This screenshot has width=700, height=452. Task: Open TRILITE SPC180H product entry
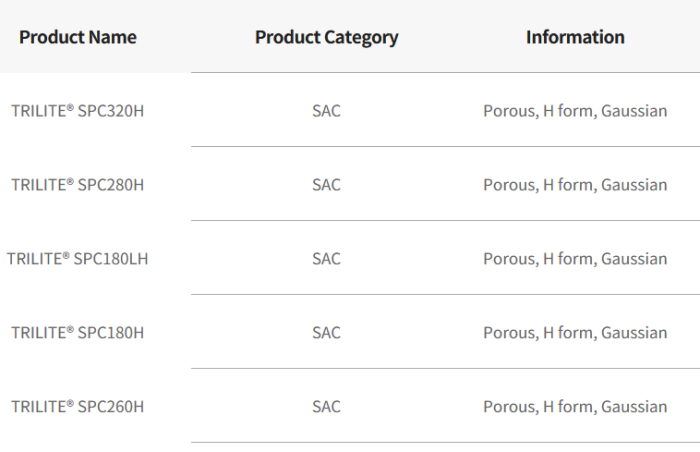(x=78, y=333)
